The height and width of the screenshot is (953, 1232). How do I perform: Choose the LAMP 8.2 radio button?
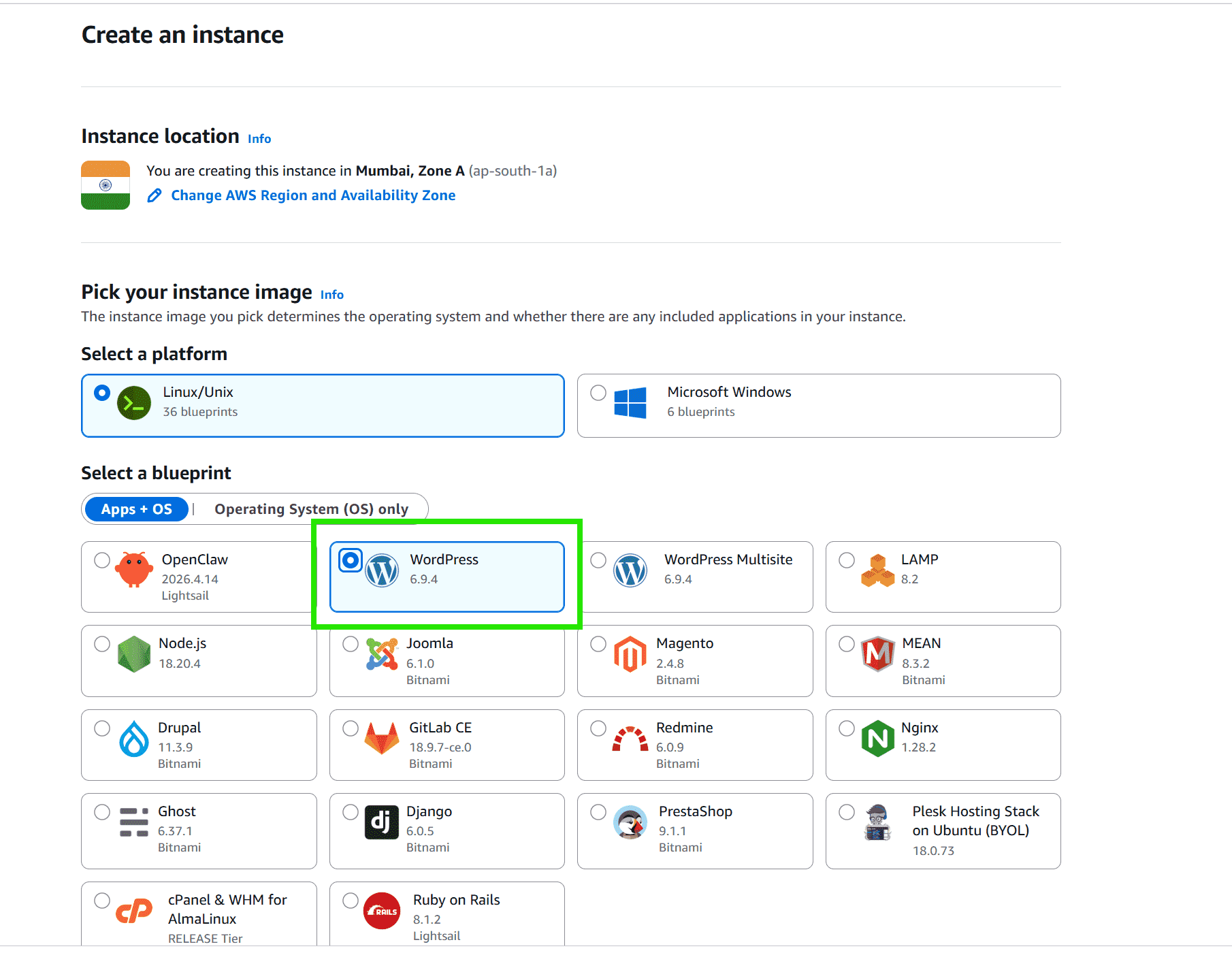(x=847, y=560)
